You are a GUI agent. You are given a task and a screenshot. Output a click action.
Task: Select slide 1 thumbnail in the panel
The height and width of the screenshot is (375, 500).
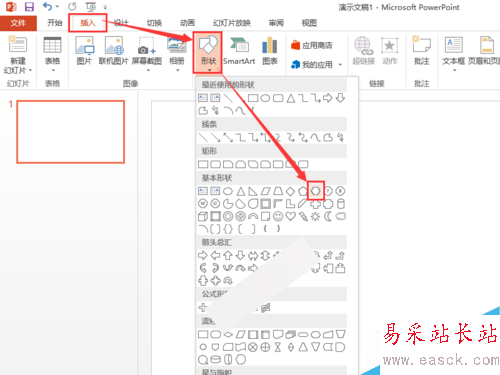click(71, 132)
